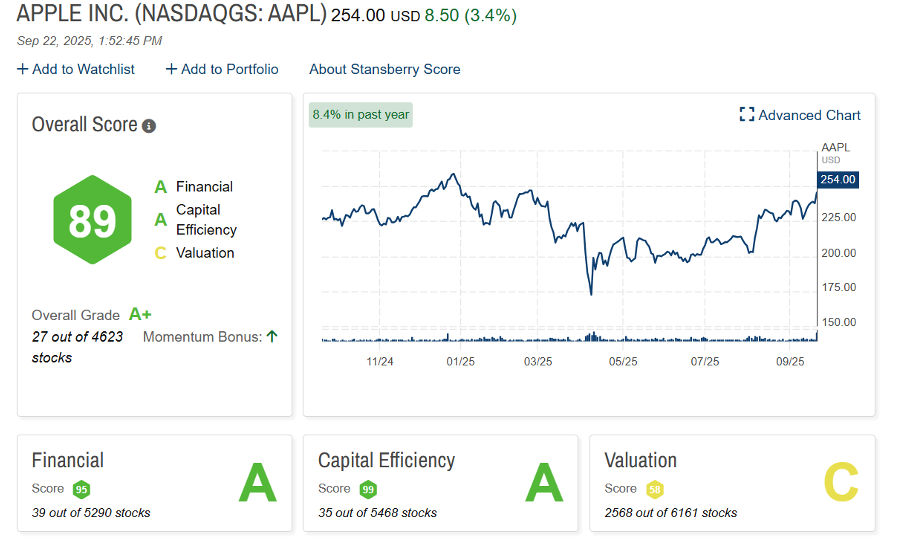900x556 pixels.
Task: Click the Financial score 95 hexagon
Action: pos(81,489)
